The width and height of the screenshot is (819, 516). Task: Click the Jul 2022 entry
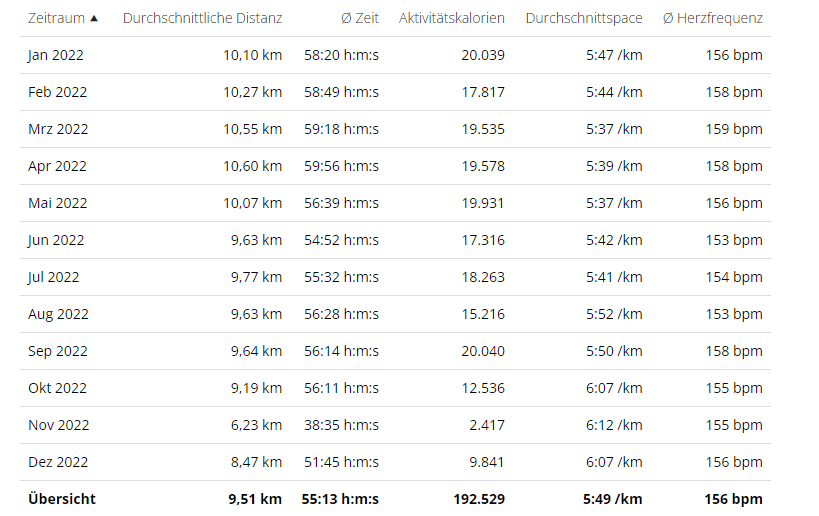pyautogui.click(x=53, y=277)
